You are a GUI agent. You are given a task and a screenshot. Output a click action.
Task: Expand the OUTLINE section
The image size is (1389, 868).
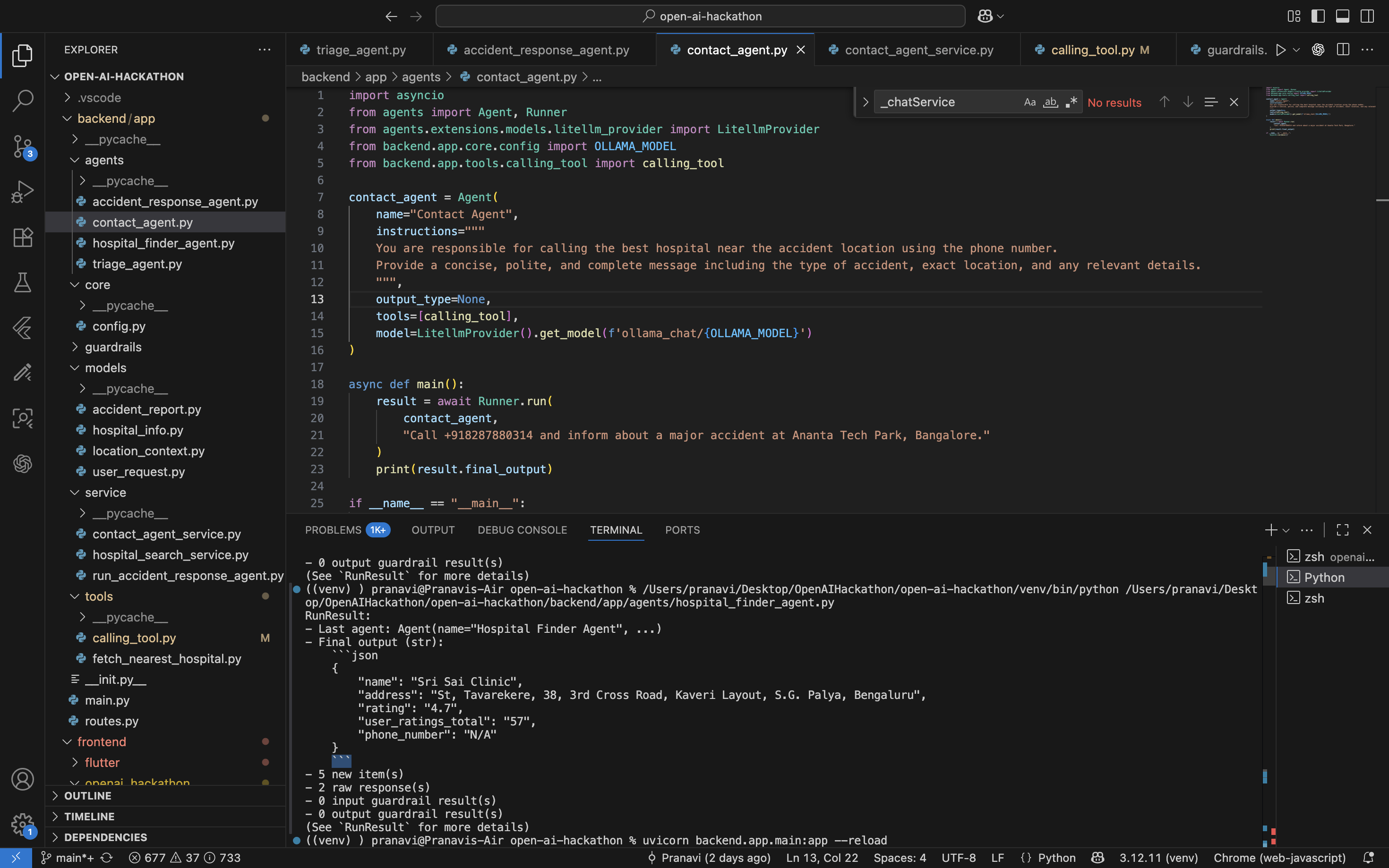[88, 796]
